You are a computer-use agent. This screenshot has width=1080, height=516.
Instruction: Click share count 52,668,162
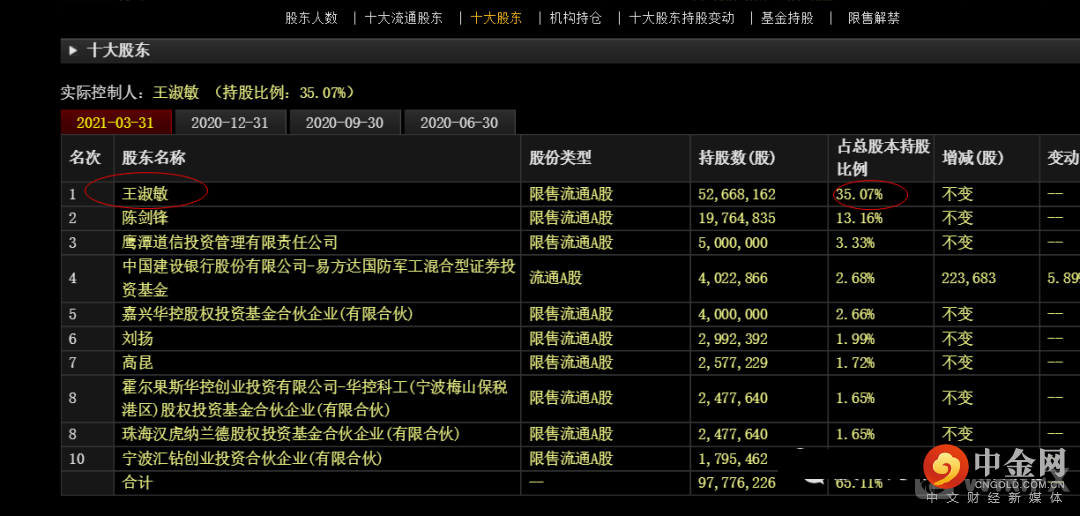(737, 194)
